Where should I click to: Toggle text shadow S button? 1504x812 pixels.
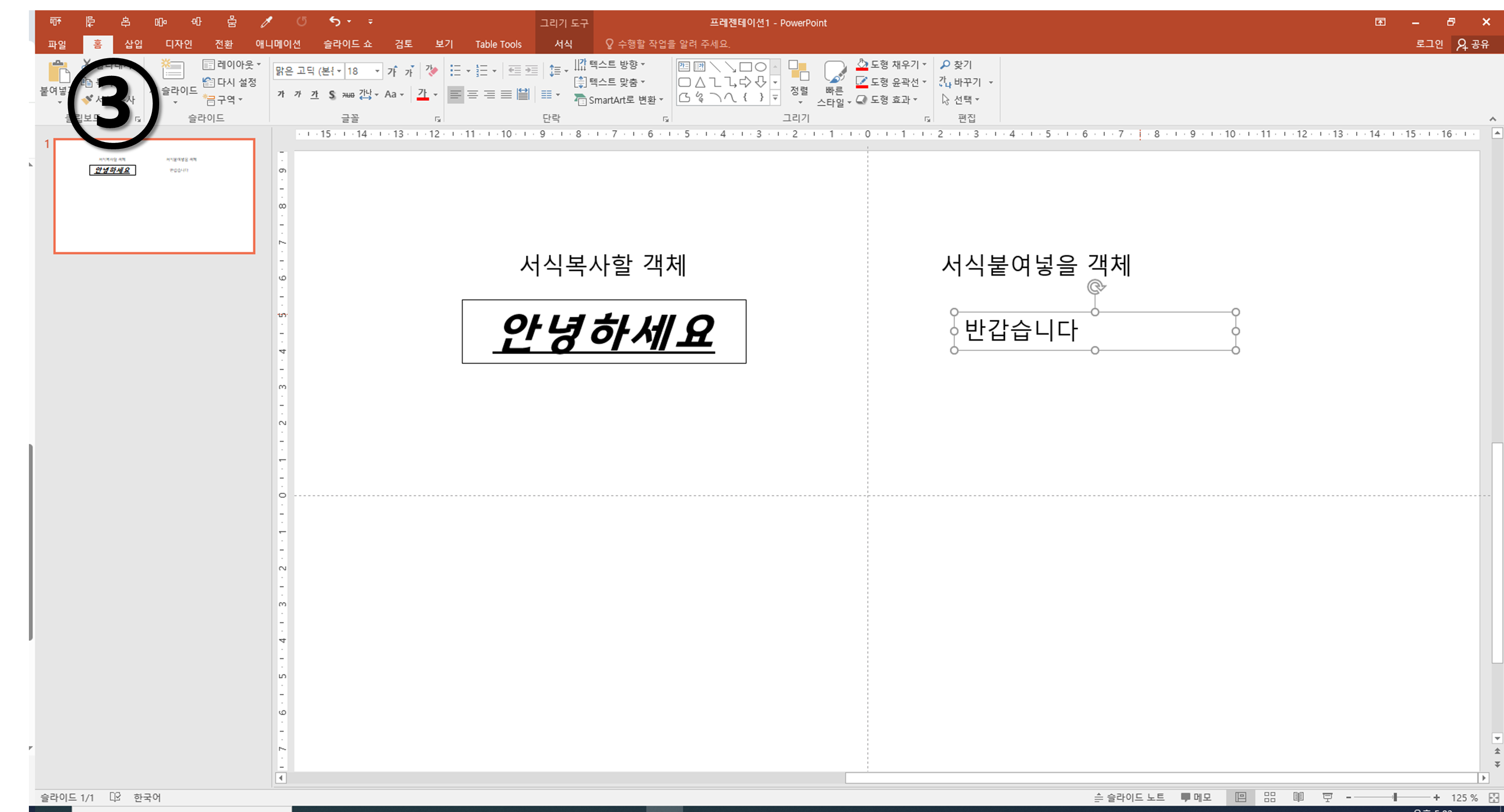332,94
